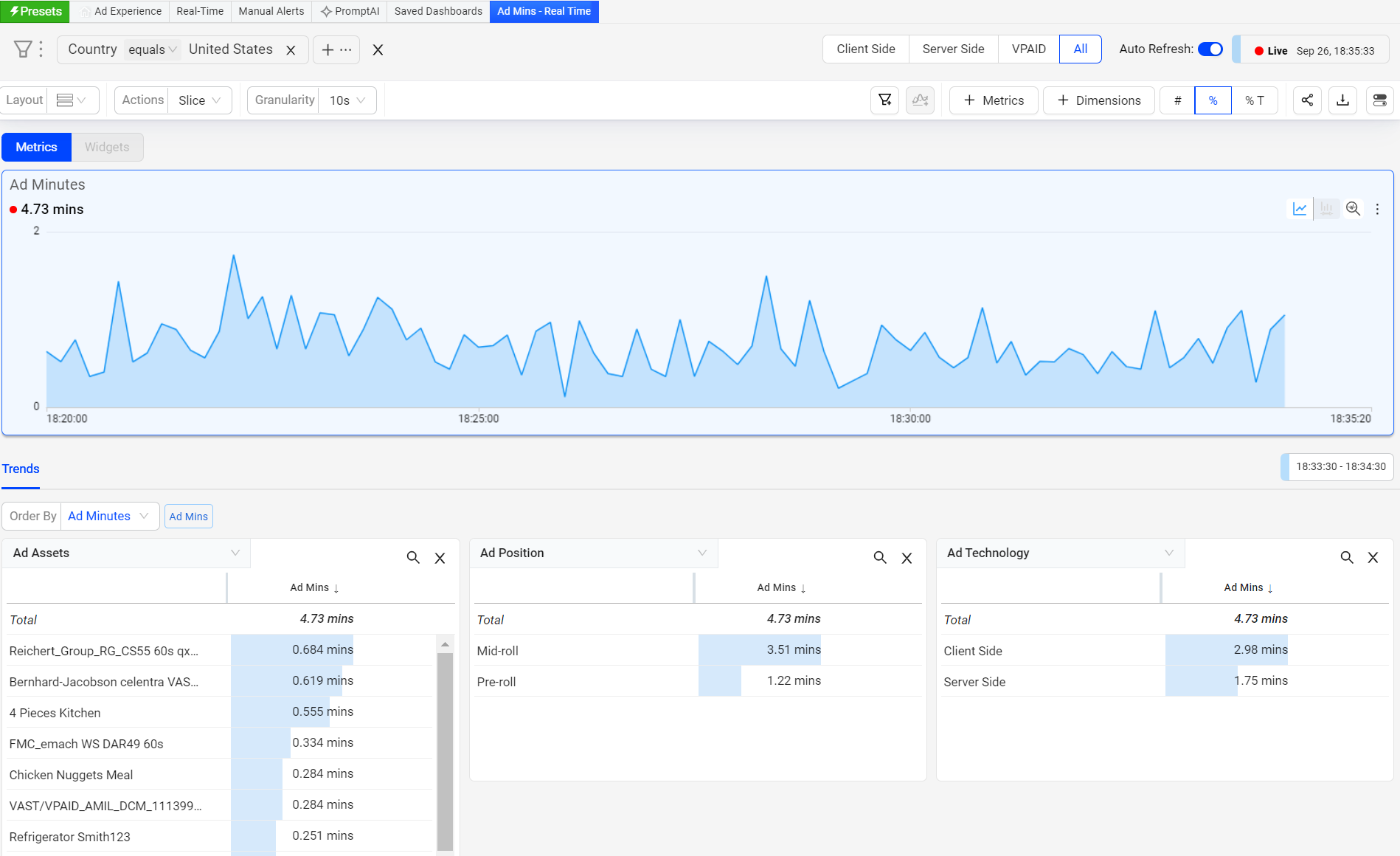1400x856 pixels.
Task: Open the Granularity 10s dropdown
Action: [x=347, y=100]
